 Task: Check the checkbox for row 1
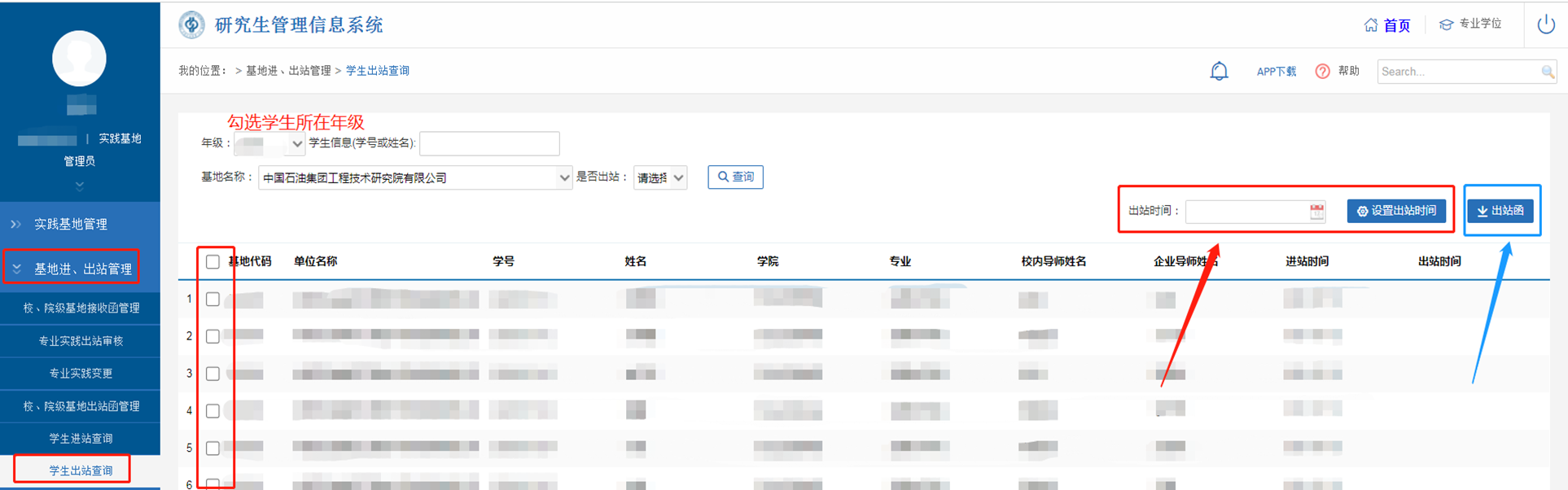212,300
